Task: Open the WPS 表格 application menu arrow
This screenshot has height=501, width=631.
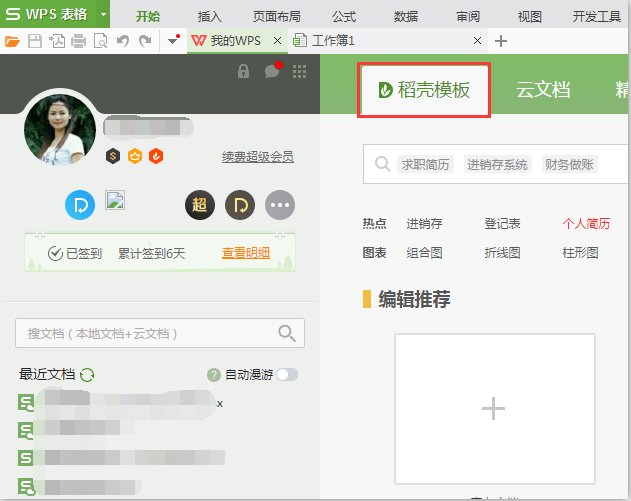Action: pyautogui.click(x=103, y=14)
